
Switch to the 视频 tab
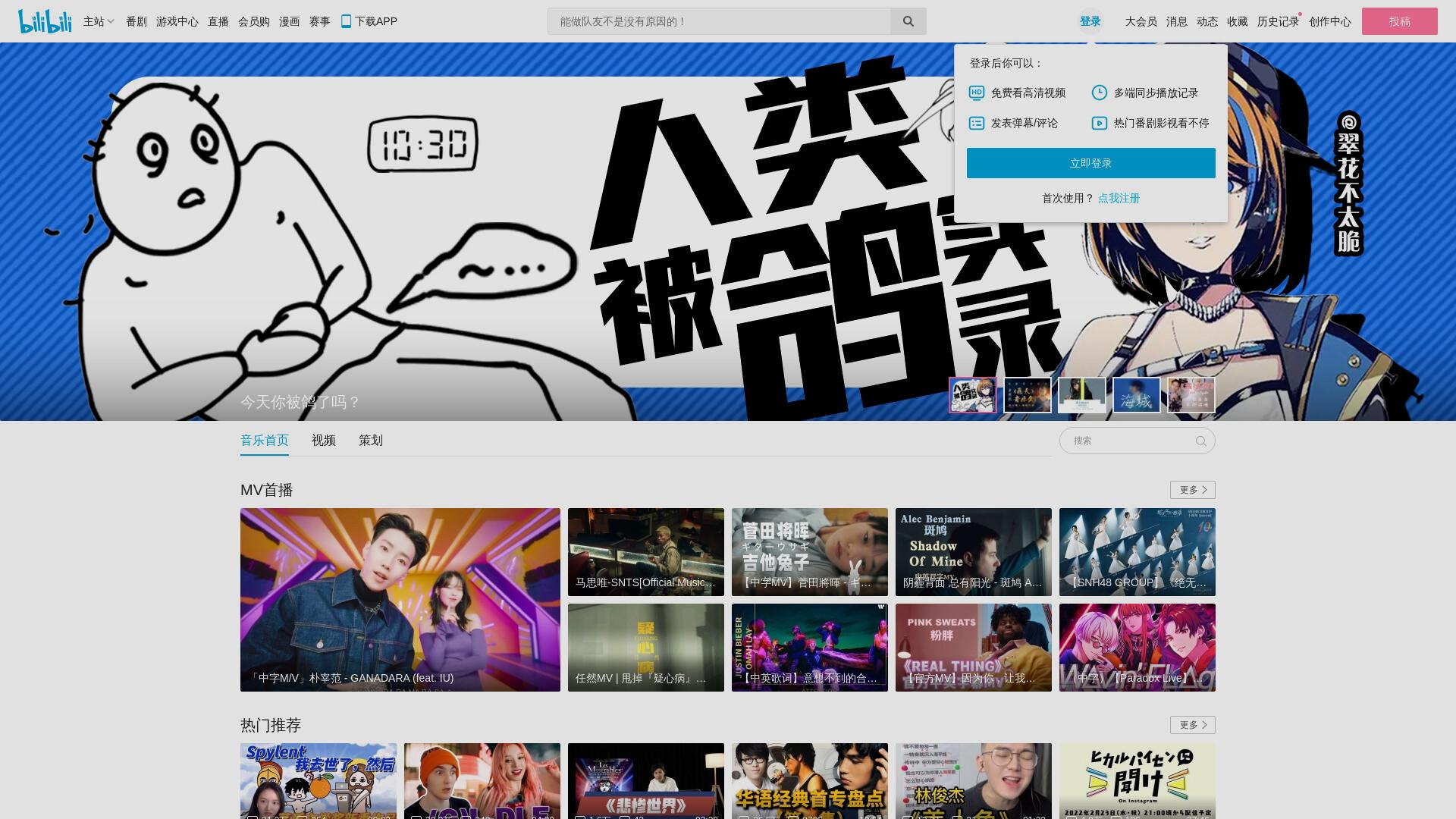click(324, 441)
